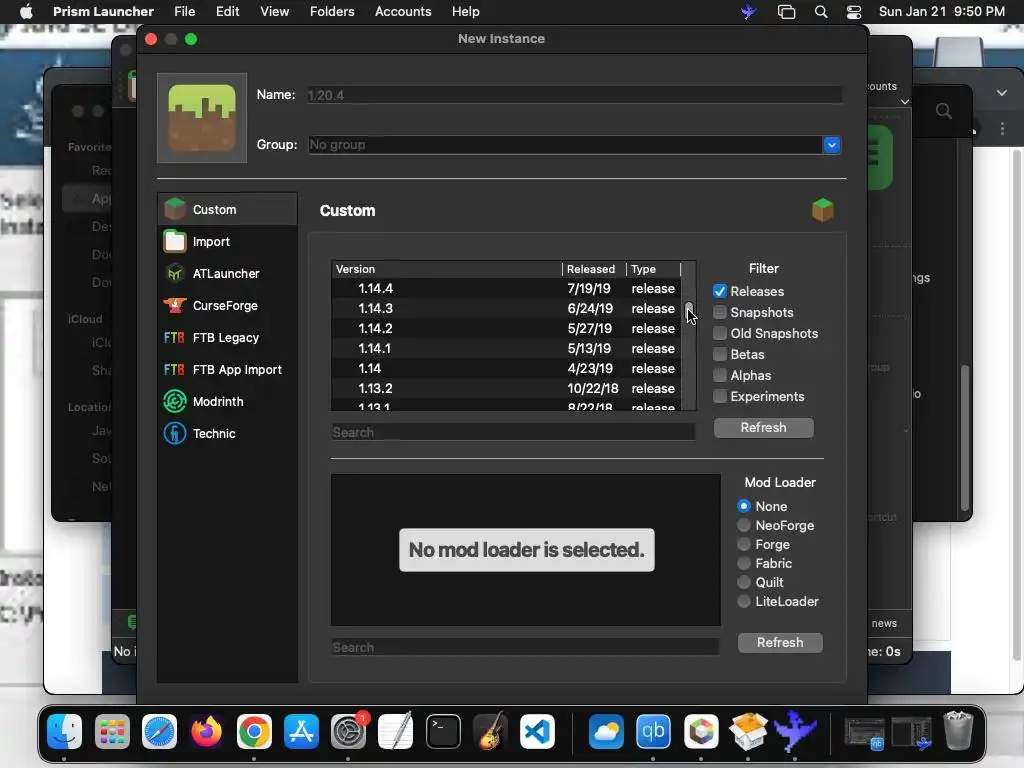Enable the Old Snapshots filter

click(x=720, y=333)
